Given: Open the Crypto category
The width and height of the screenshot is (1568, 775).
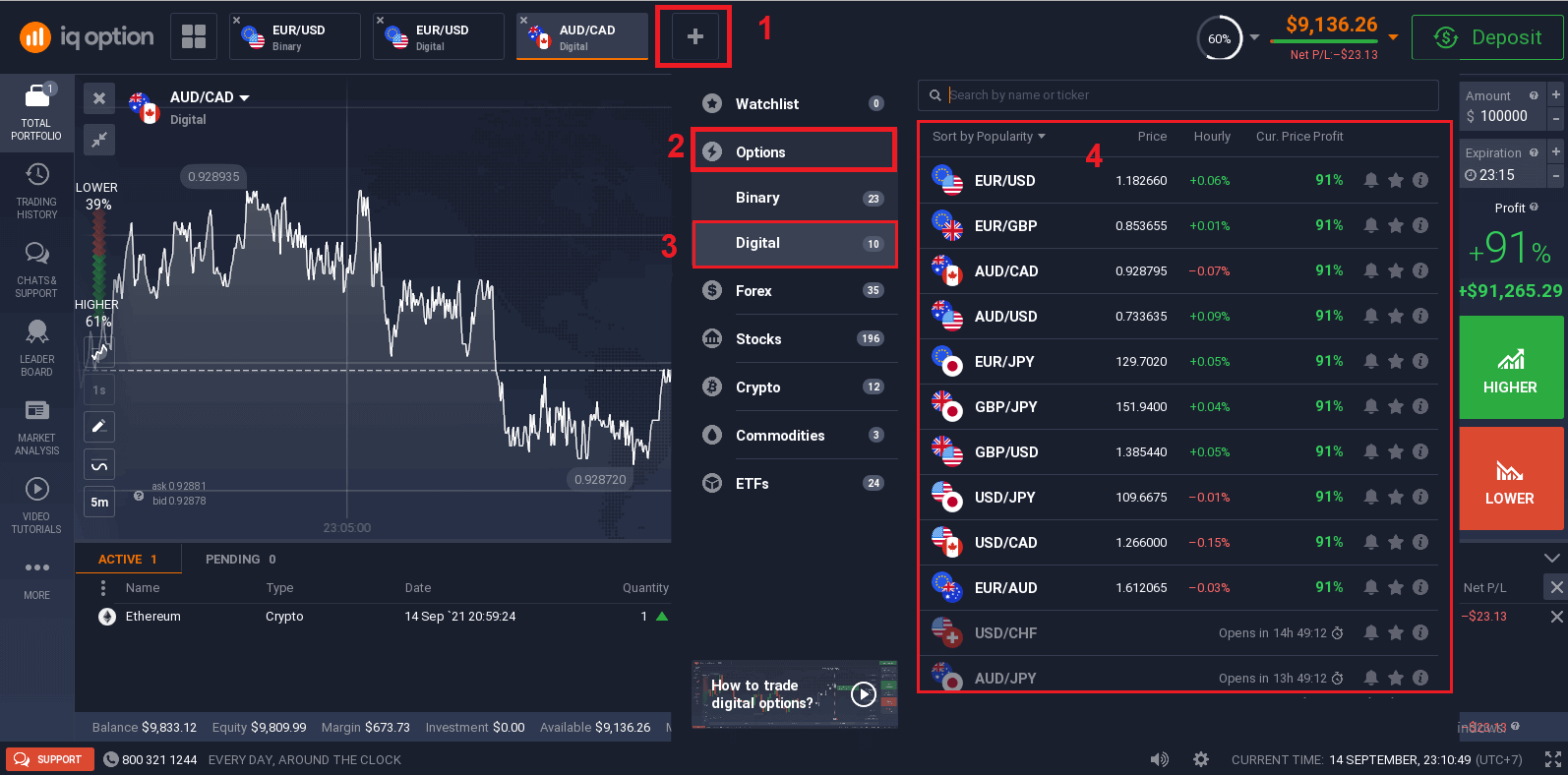Looking at the screenshot, I should tap(794, 387).
